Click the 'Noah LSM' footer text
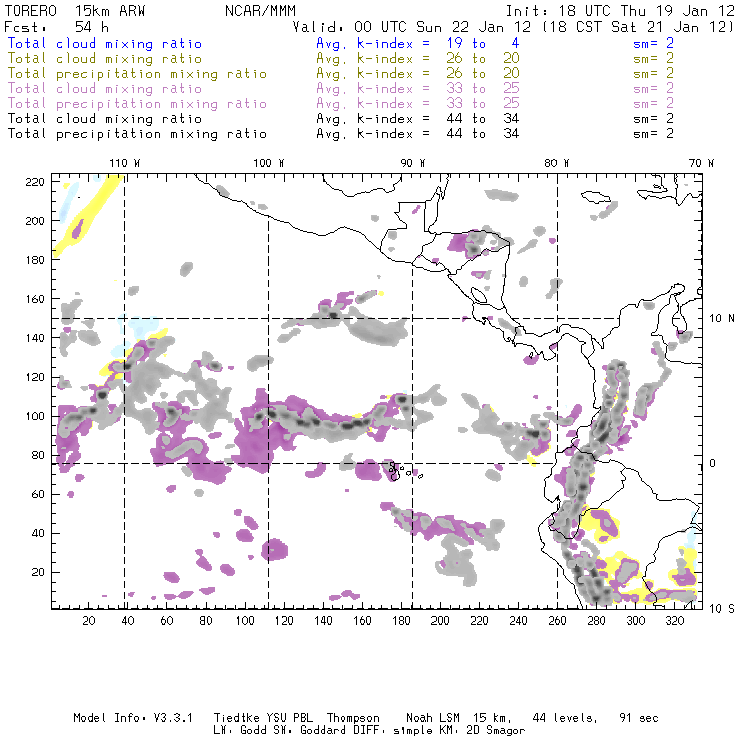The height and width of the screenshot is (740, 740). point(433,718)
